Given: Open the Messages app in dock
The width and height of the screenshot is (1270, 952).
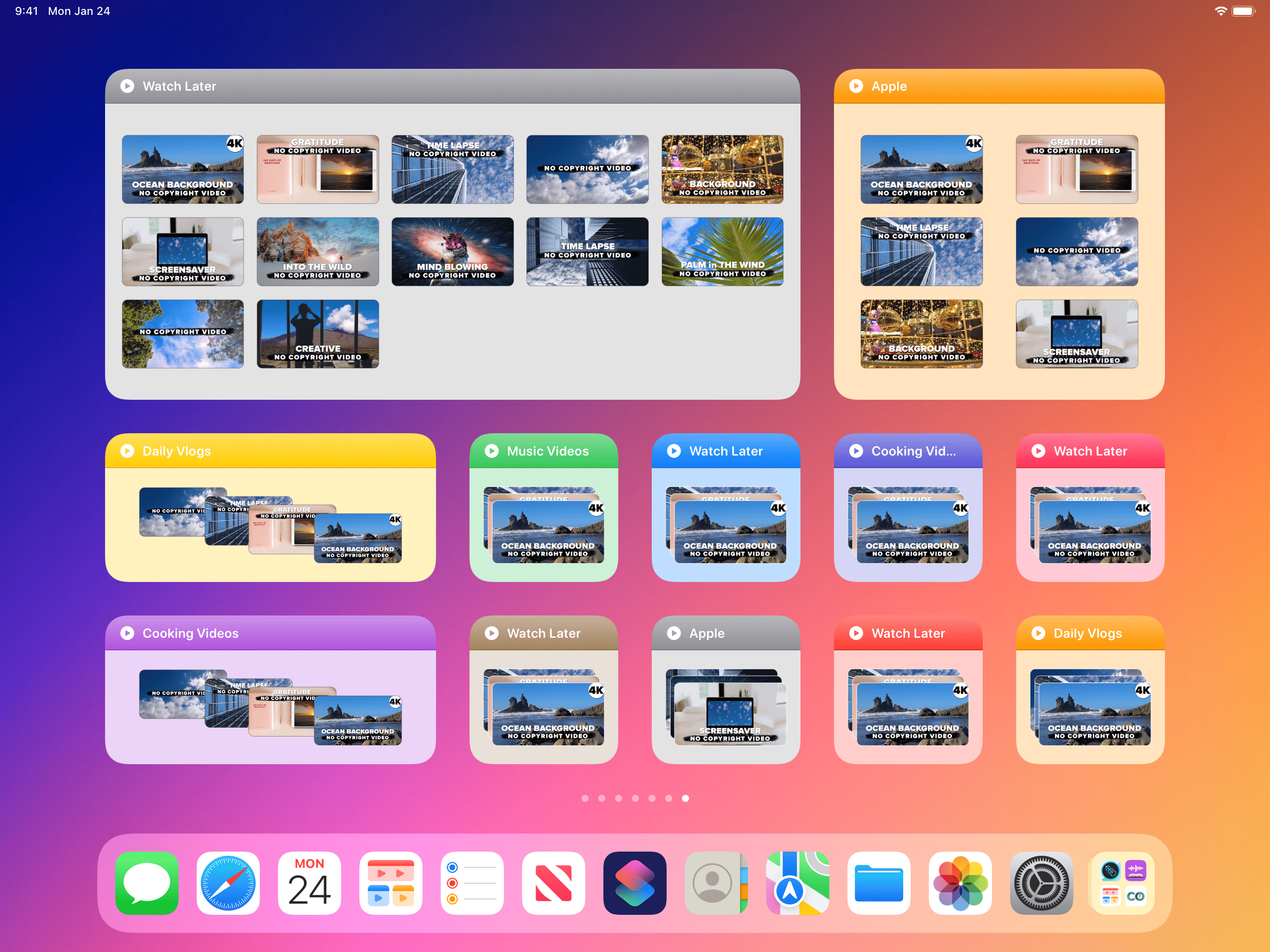Looking at the screenshot, I should click(146, 883).
